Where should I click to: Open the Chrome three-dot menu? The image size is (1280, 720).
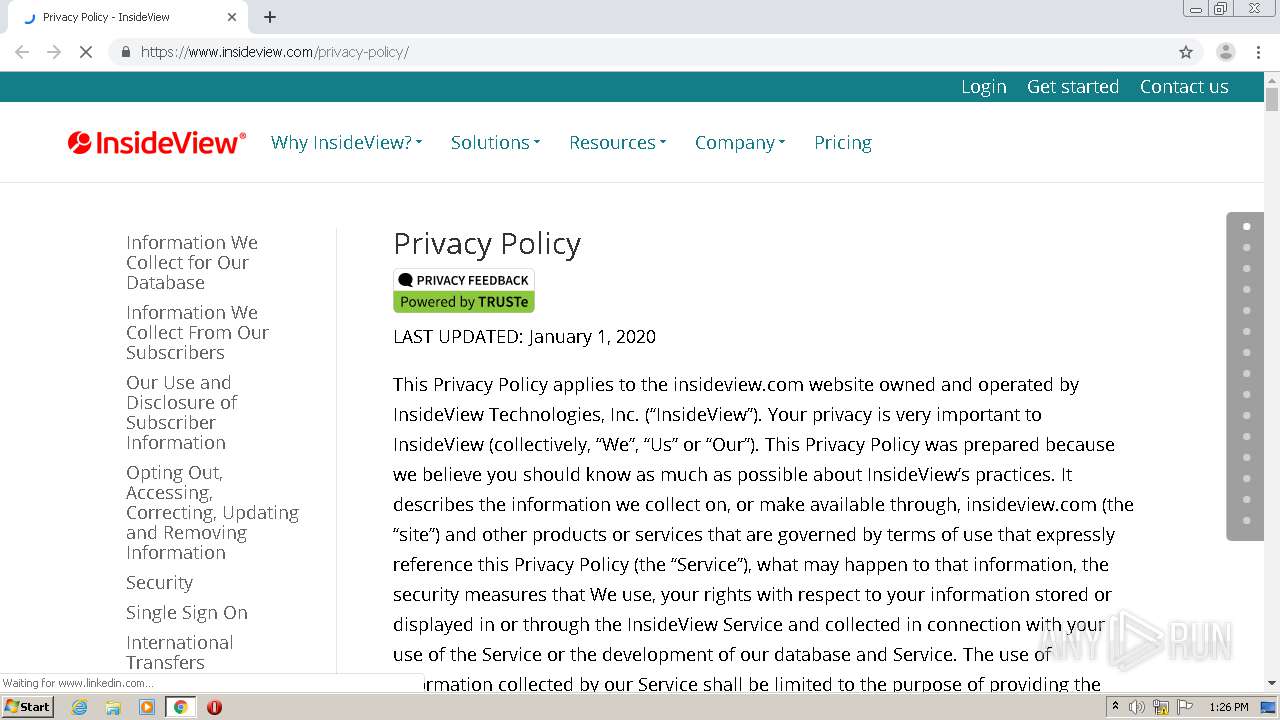1258,52
